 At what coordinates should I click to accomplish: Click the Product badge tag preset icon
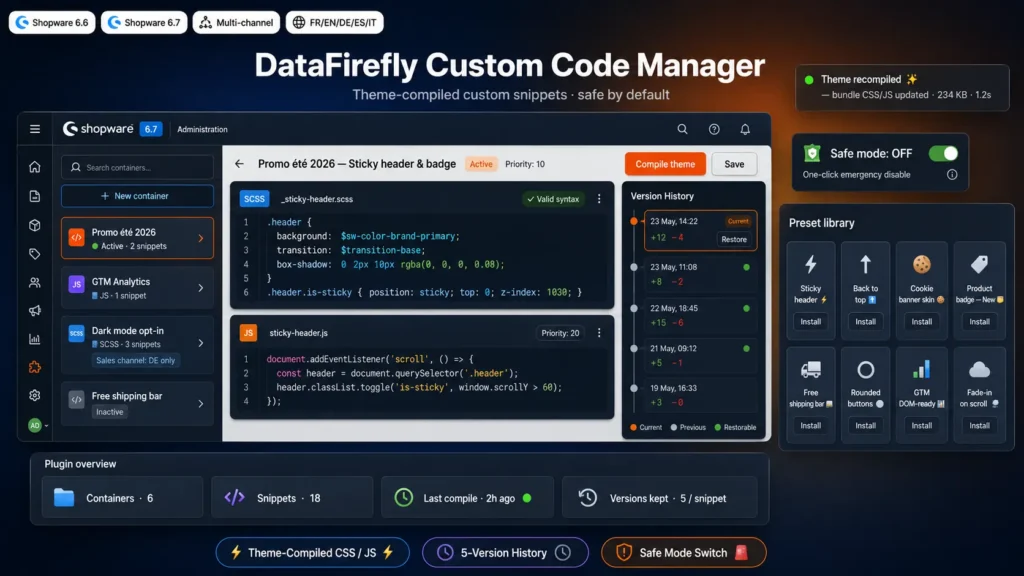pos(979,264)
